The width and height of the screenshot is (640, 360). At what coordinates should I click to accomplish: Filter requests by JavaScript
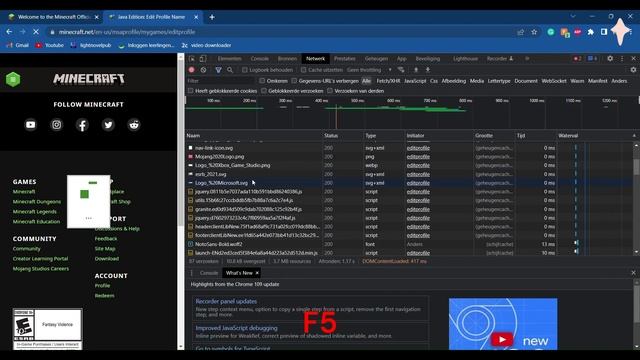tap(415, 81)
